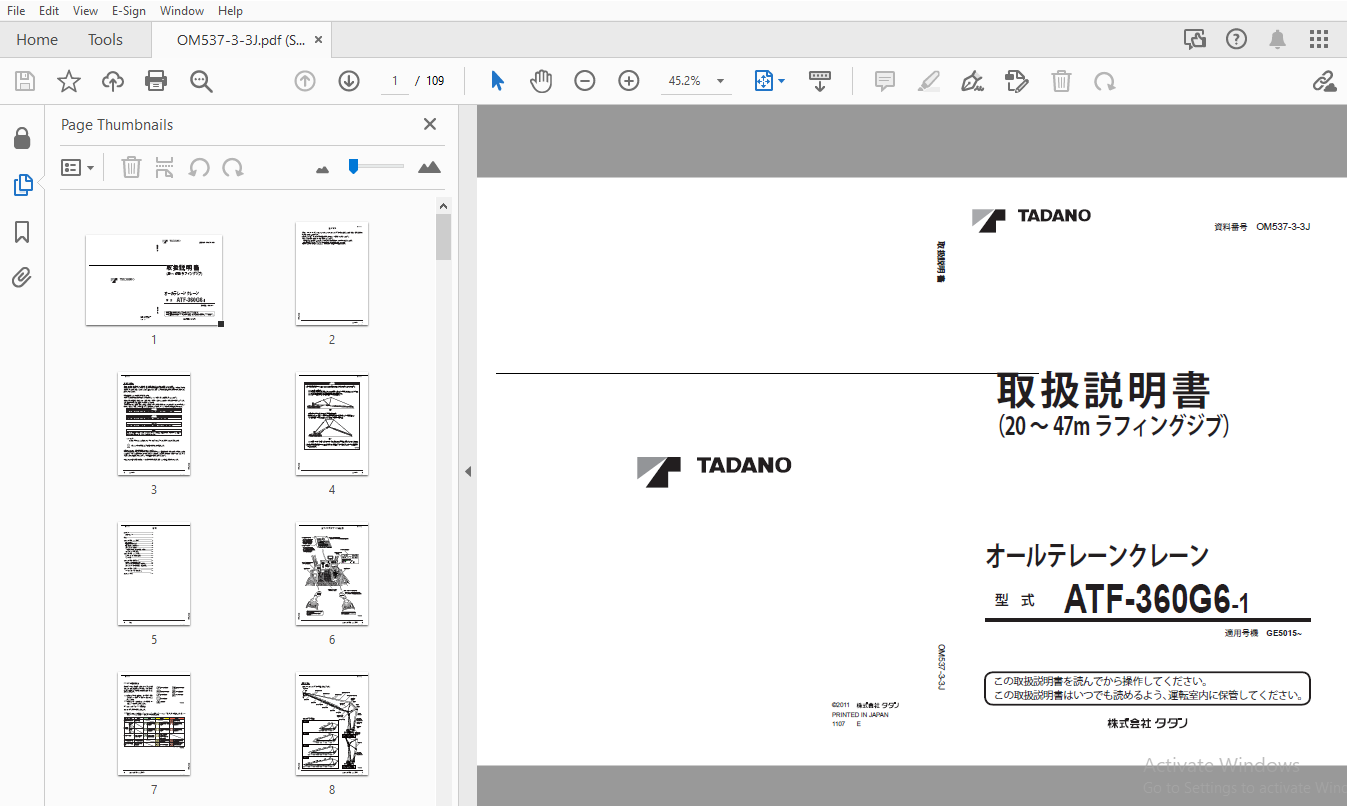Delete selected thumbnail pages
The height and width of the screenshot is (806, 1347).
tap(131, 167)
